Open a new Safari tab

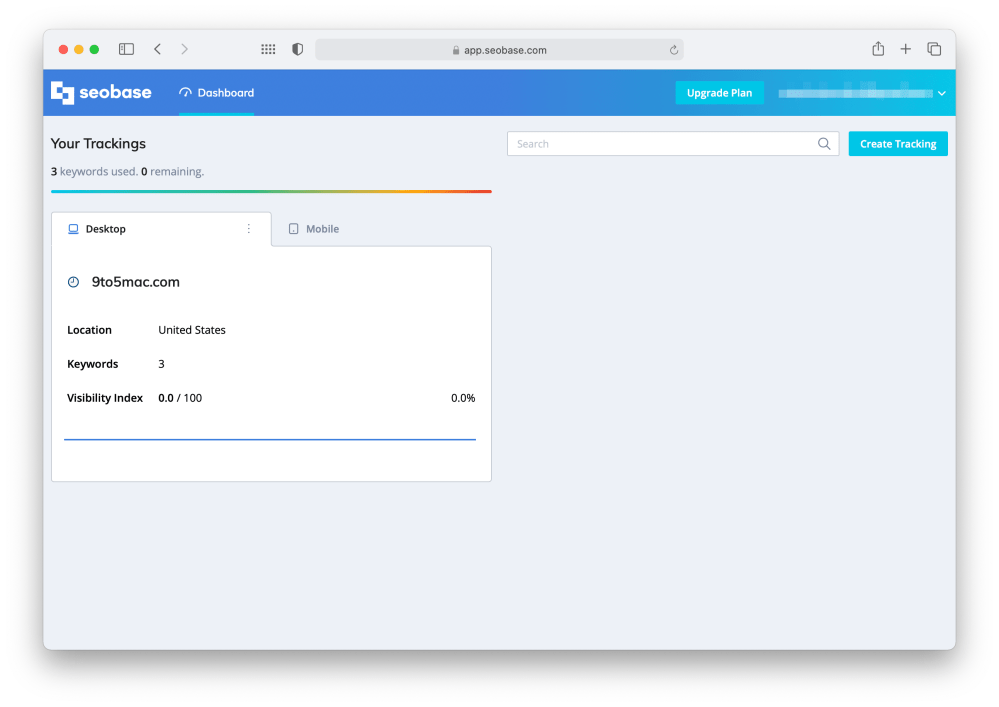[905, 49]
